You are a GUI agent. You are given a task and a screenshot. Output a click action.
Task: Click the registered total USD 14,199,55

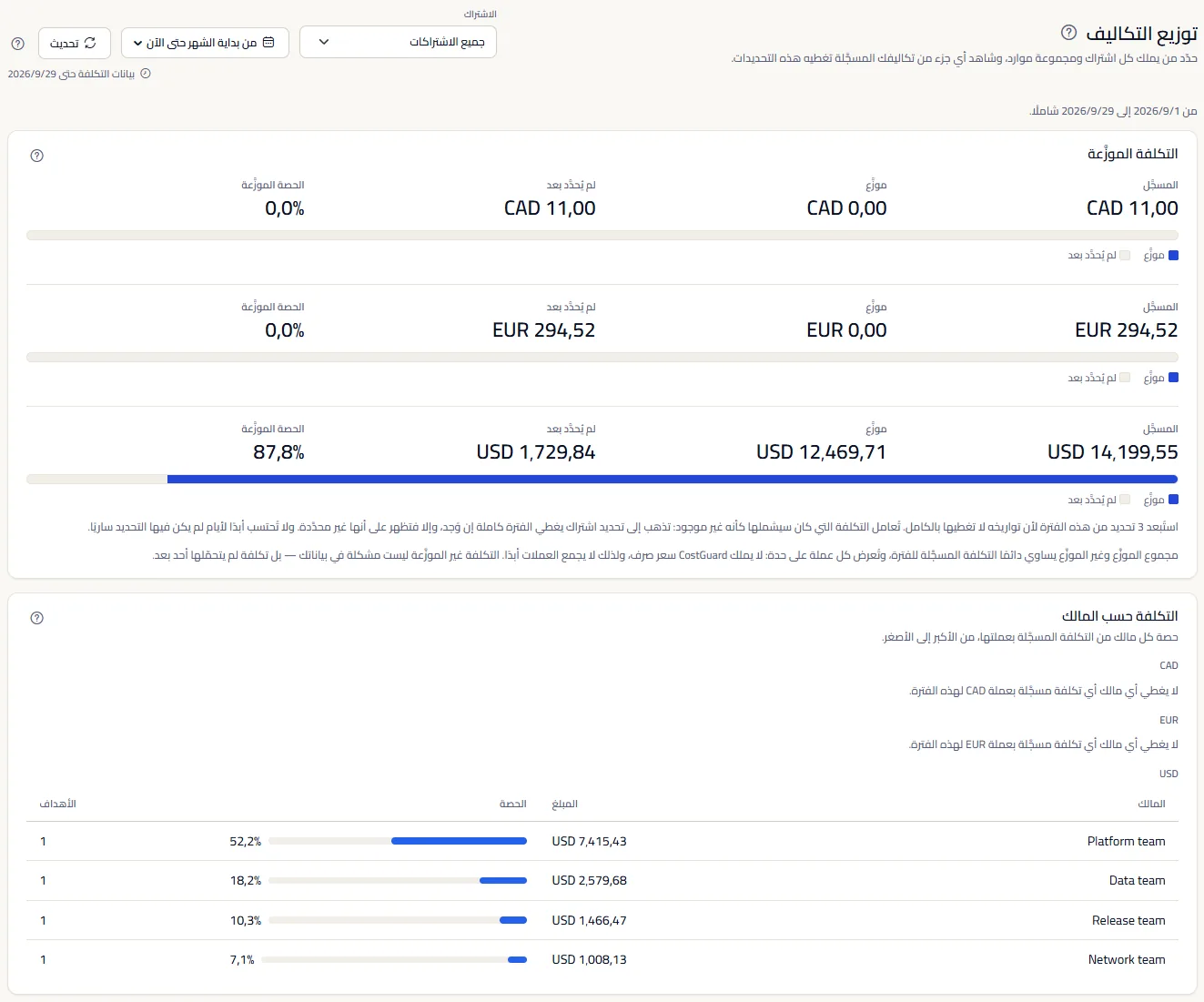(x=1113, y=452)
